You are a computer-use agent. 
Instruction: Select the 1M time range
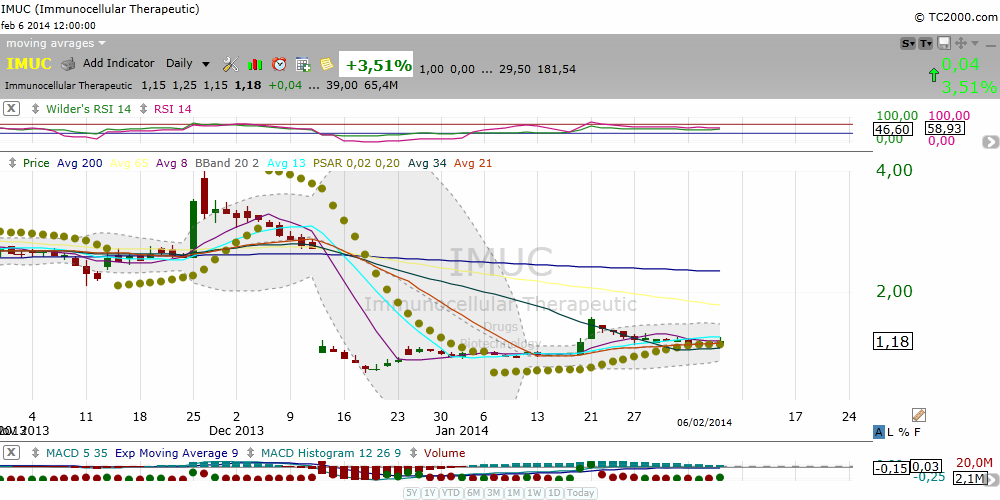[513, 493]
